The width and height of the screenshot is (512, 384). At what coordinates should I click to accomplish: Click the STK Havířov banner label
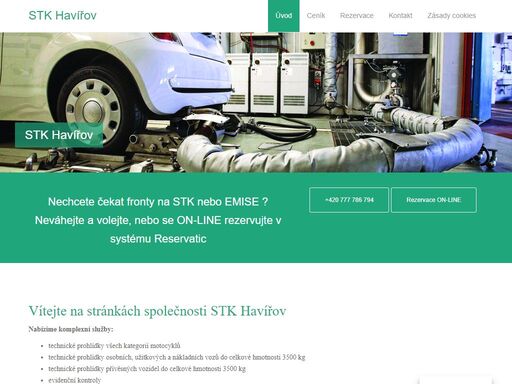pyautogui.click(x=59, y=135)
